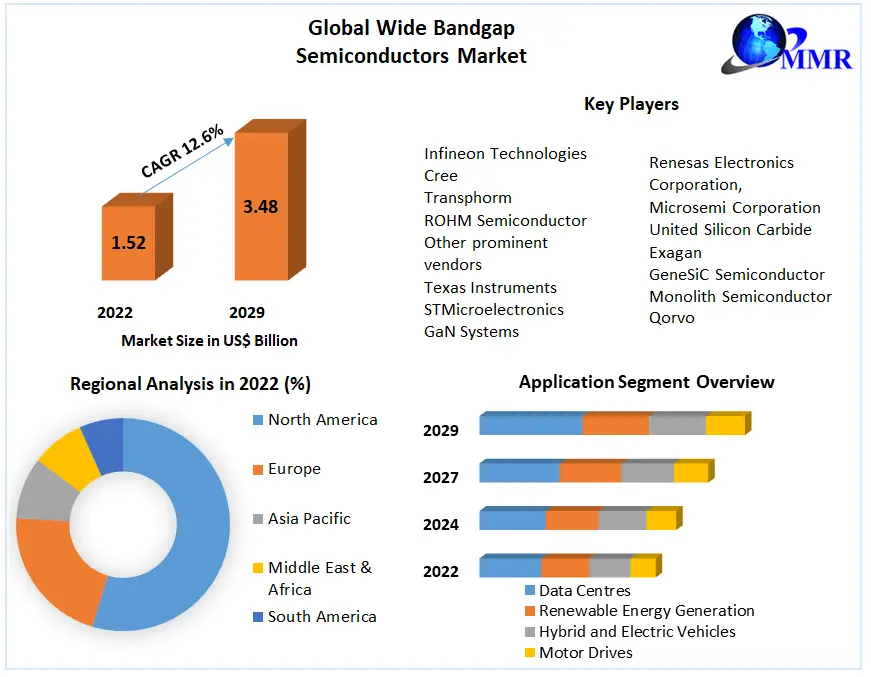Viewport: 871px width, 677px height.
Task: Click the yellow portion of the 2022 application bar
Action: (642, 568)
